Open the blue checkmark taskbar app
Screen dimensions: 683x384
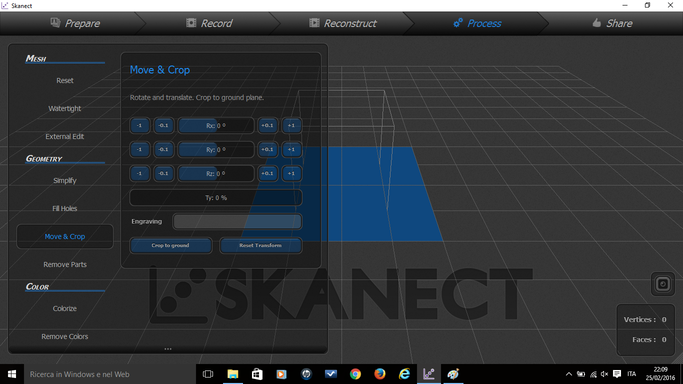(x=331, y=374)
